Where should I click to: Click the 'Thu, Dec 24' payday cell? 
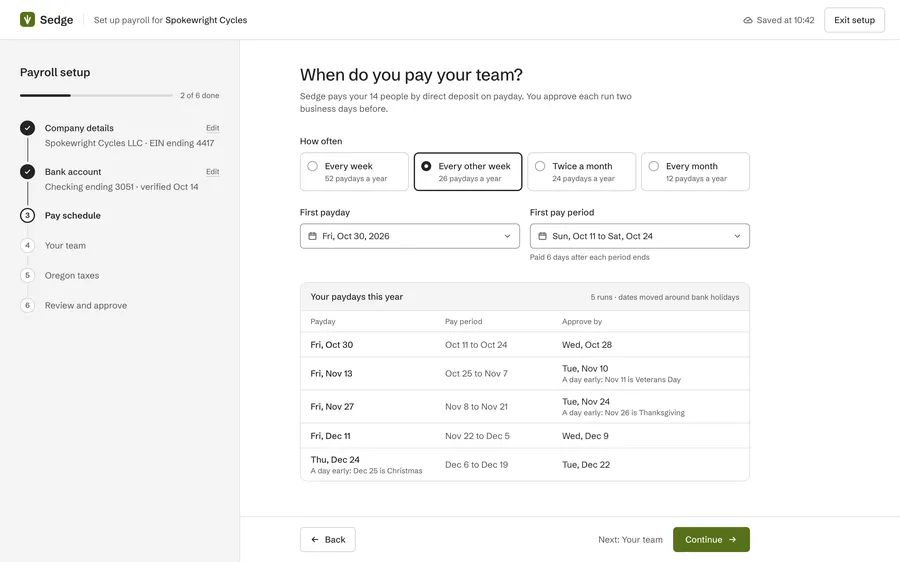[x=335, y=459]
